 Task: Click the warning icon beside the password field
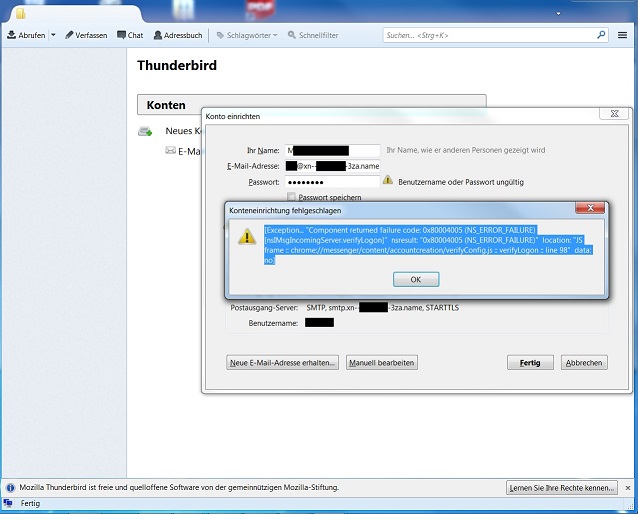coord(388,179)
